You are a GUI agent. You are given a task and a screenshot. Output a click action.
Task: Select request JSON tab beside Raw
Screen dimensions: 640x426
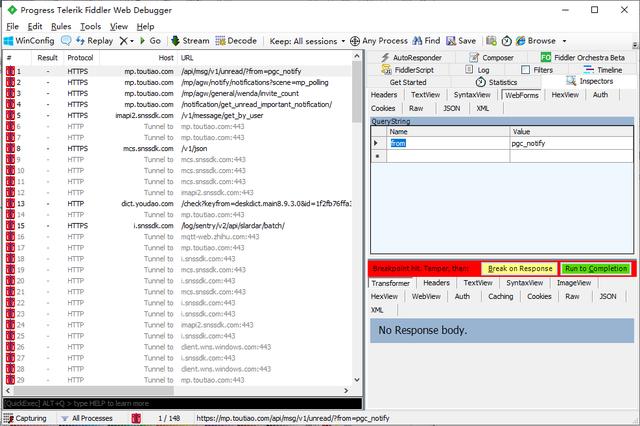(x=451, y=108)
